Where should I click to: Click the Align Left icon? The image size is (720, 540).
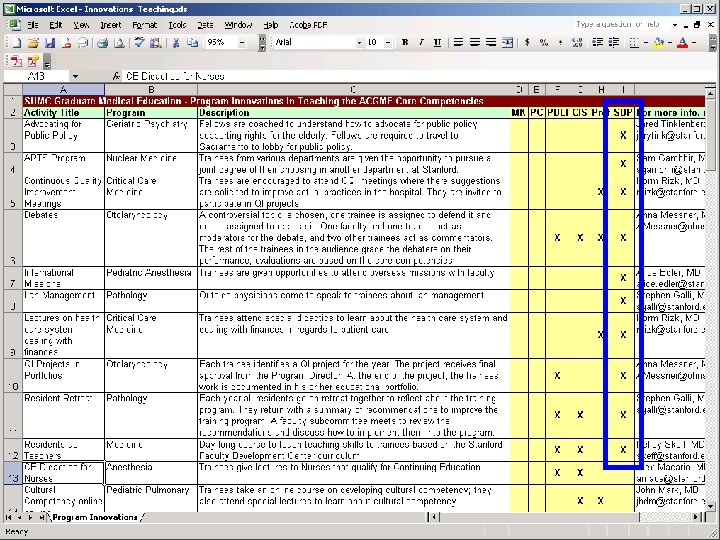458,43
